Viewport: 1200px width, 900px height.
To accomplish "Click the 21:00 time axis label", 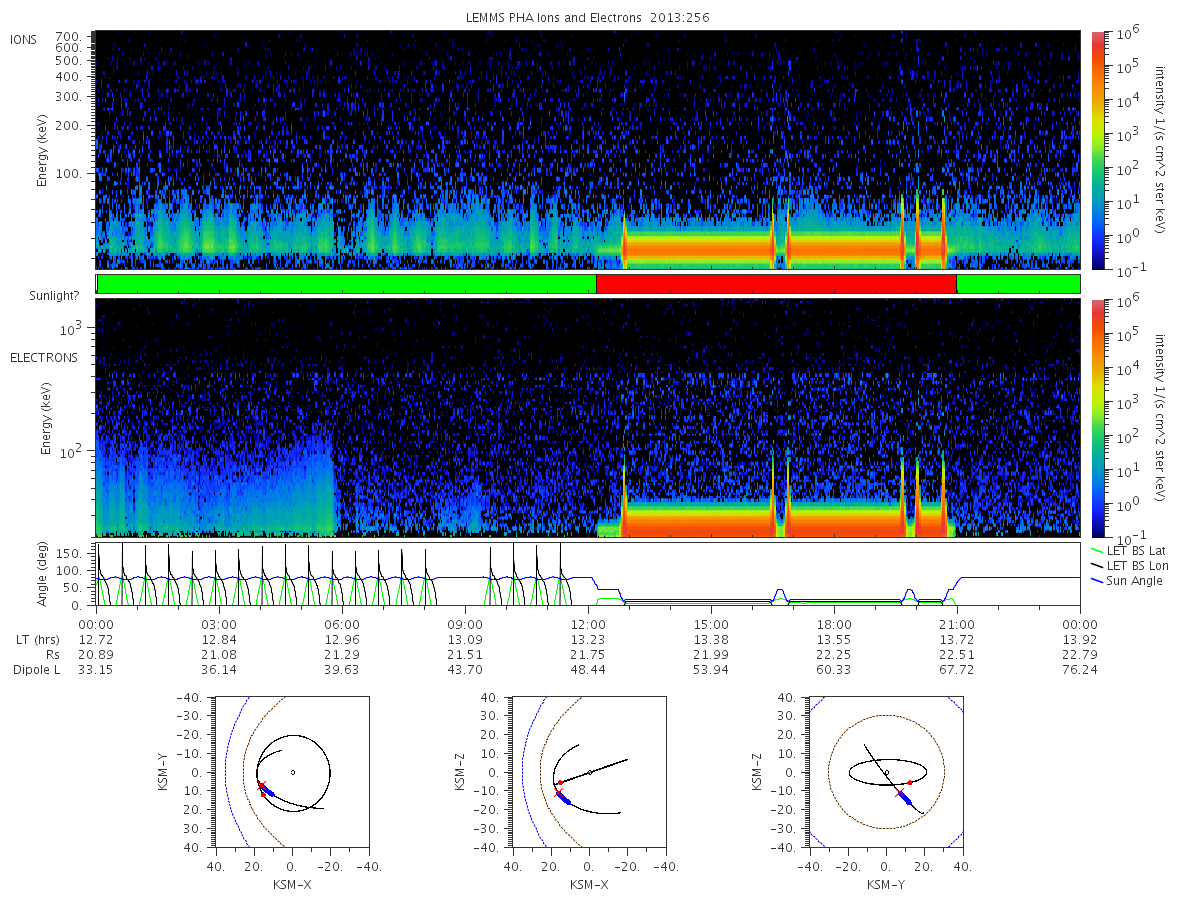I will coord(957,622).
